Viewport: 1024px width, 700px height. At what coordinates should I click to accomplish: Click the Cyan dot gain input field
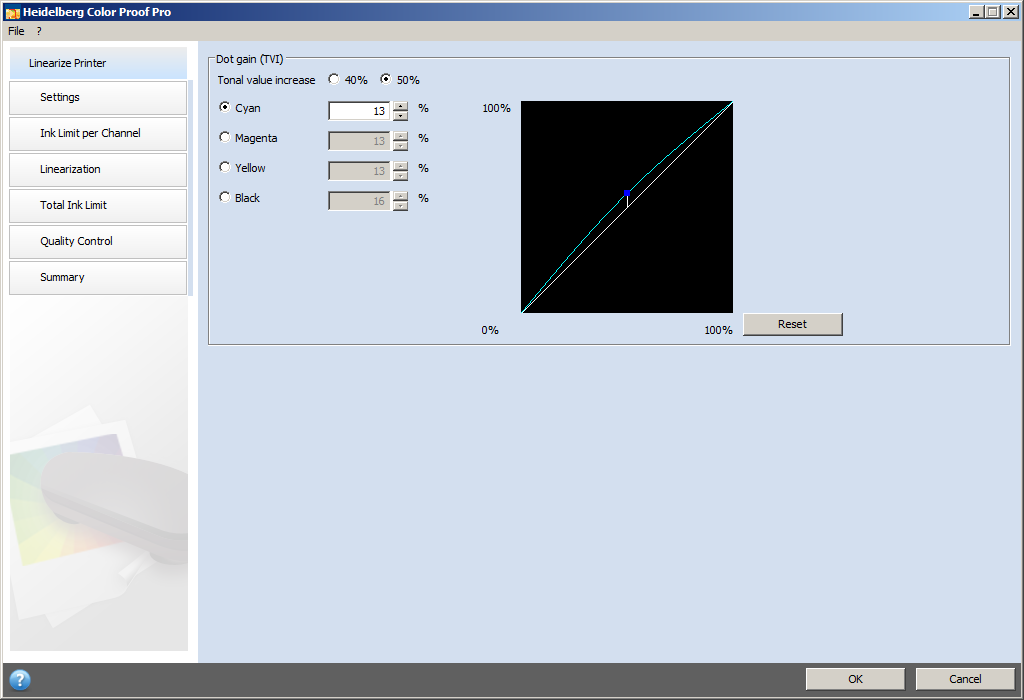click(359, 111)
